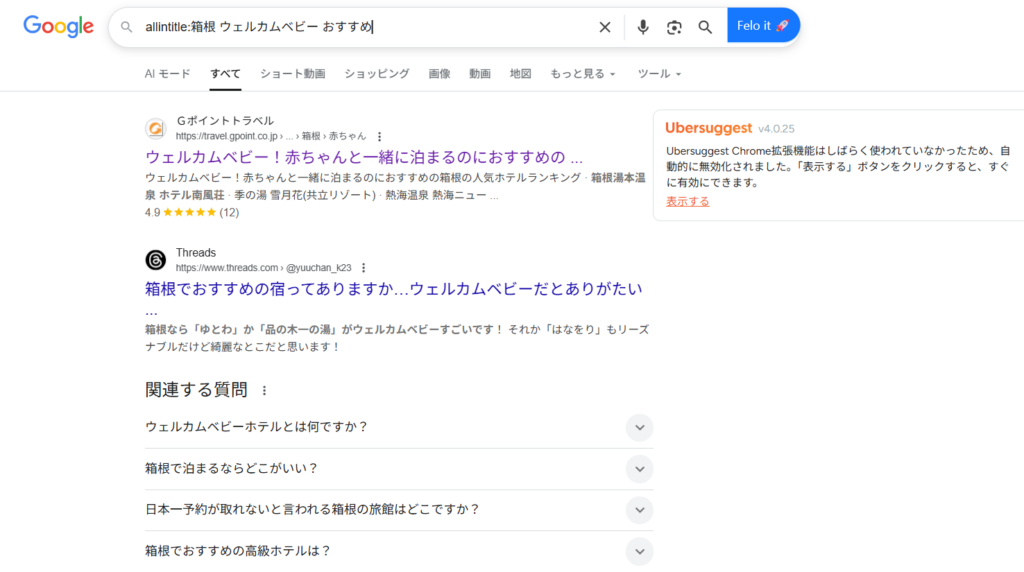Open three-dot menu for Gポイントトラベル result

pyautogui.click(x=379, y=136)
